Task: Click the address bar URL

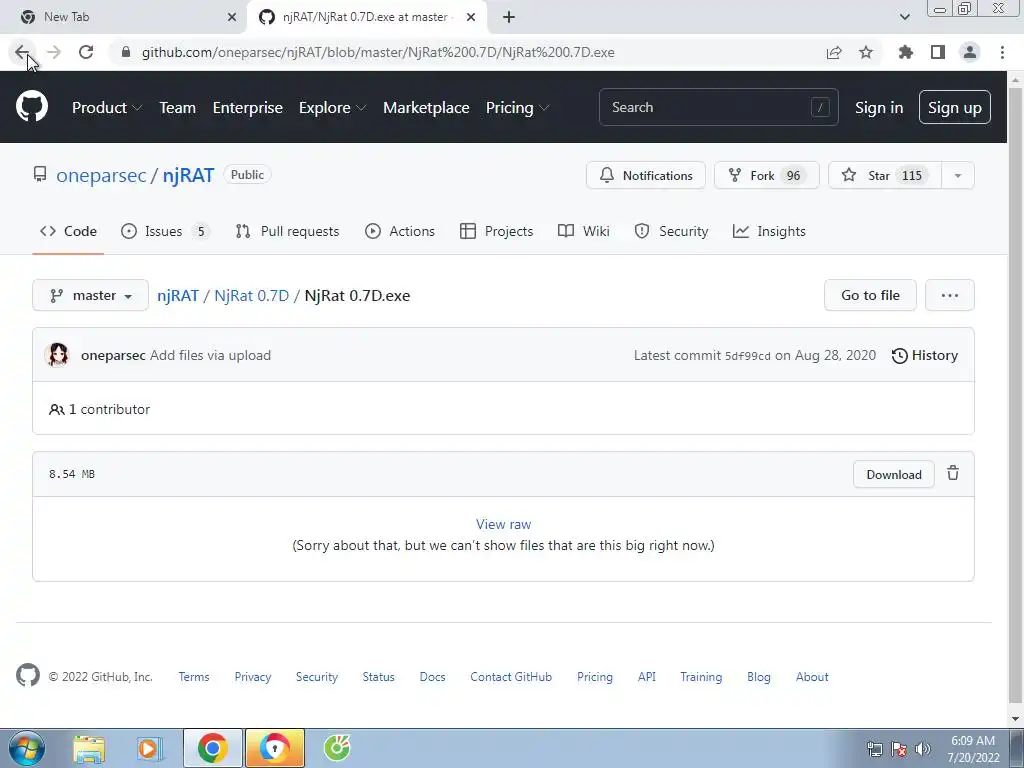Action: tap(378, 52)
